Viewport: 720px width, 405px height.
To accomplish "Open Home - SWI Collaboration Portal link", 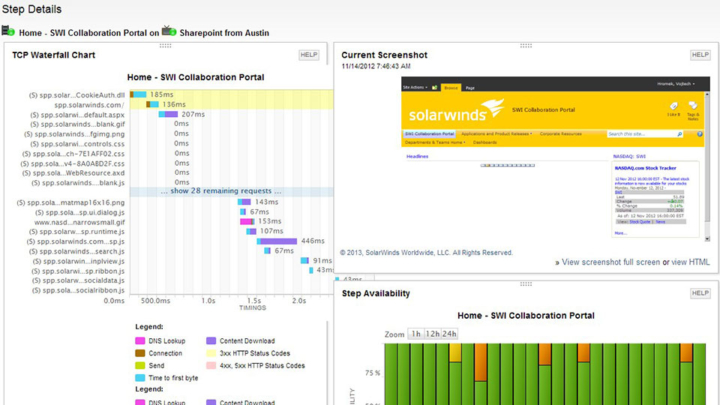I will (x=83, y=33).
